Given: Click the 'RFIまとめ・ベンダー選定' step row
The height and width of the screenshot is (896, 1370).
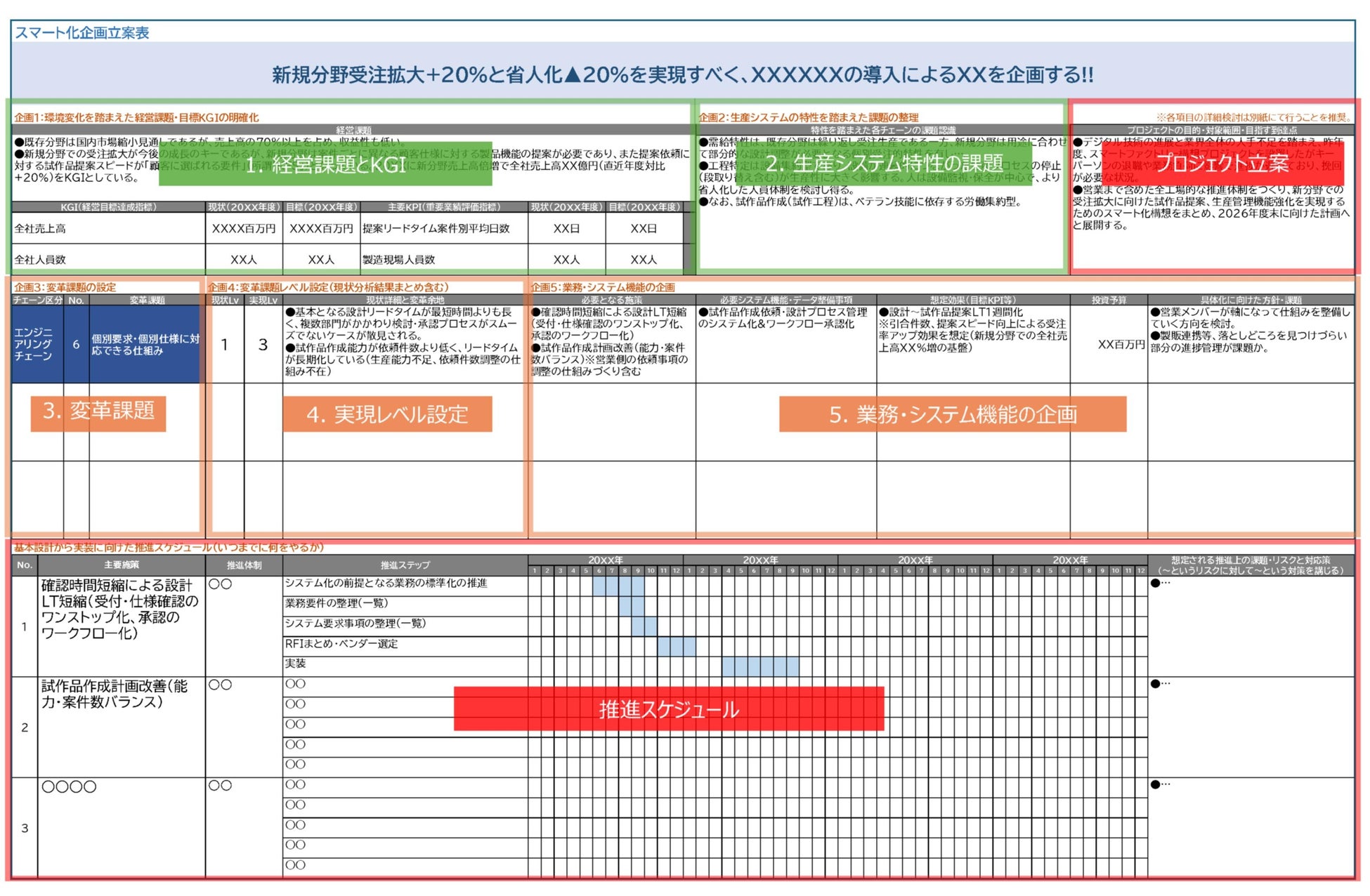Looking at the screenshot, I should click(341, 644).
